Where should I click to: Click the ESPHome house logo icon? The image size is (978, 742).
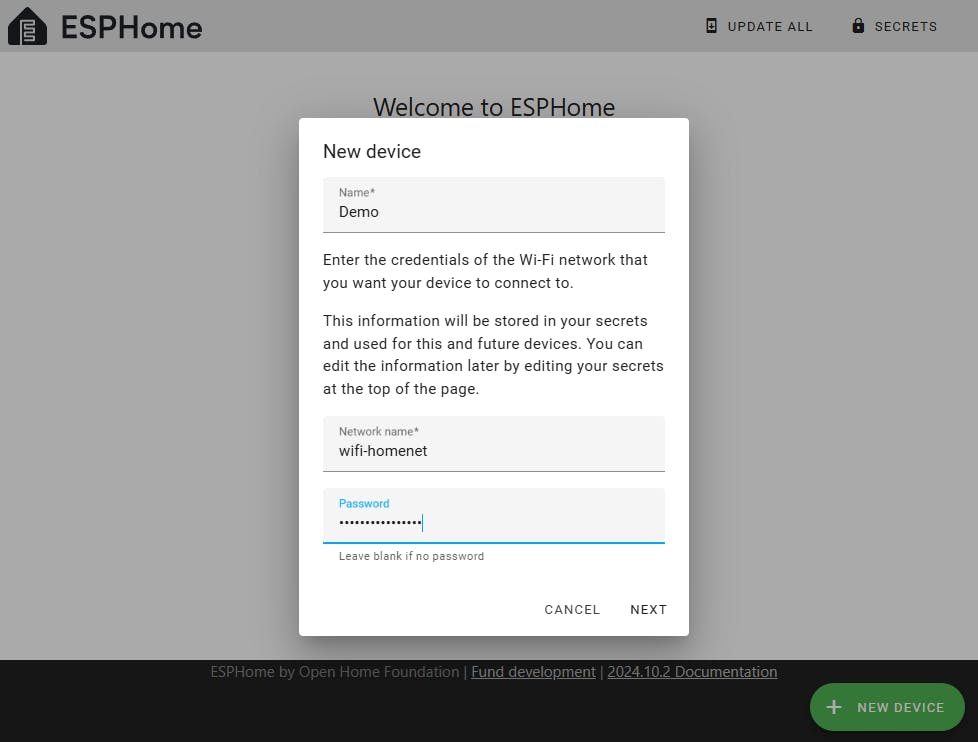(x=27, y=26)
